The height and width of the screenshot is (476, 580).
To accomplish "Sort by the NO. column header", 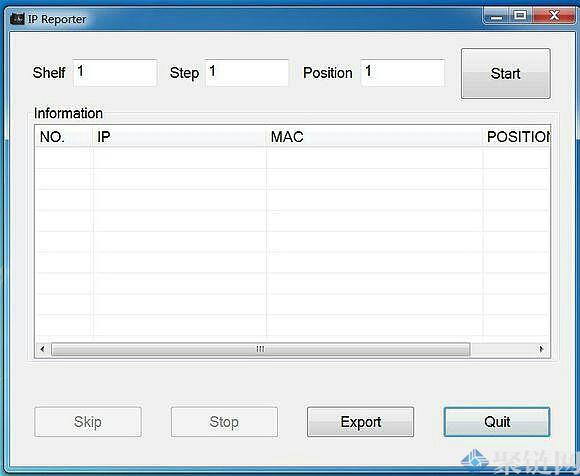I will click(x=63, y=137).
